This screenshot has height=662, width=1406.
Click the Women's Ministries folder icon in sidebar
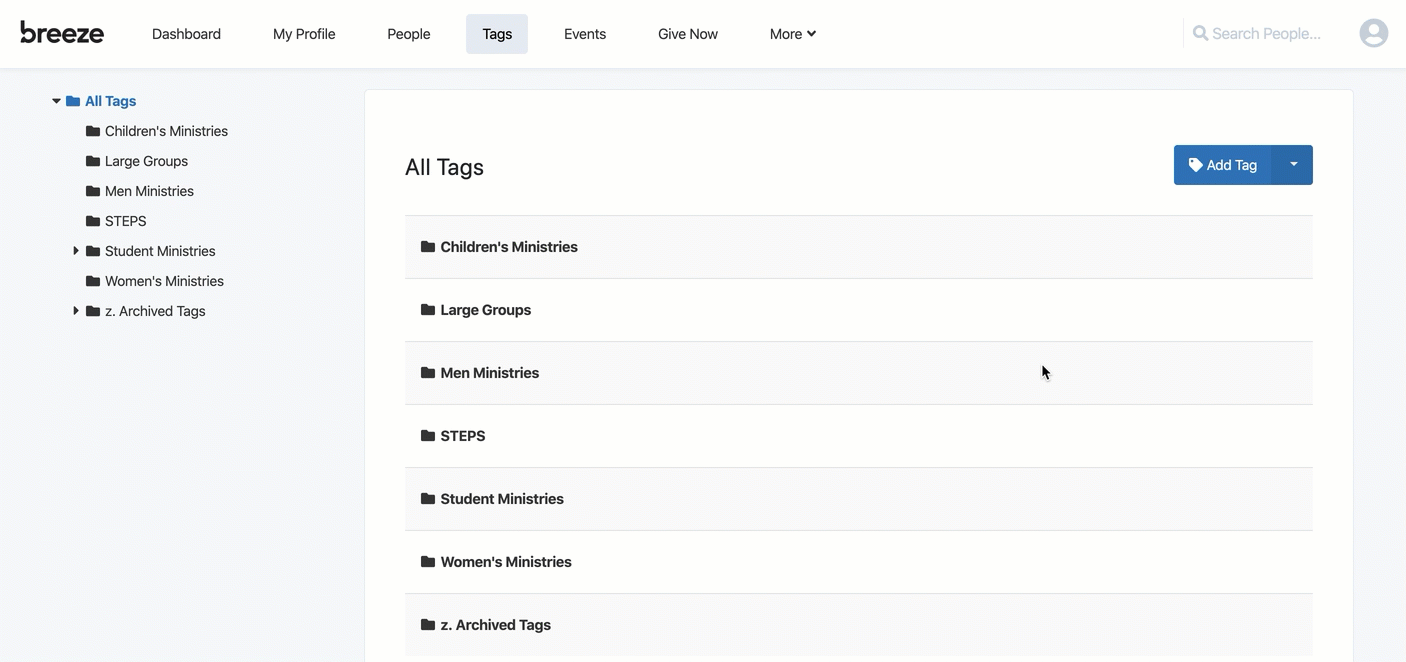point(93,281)
